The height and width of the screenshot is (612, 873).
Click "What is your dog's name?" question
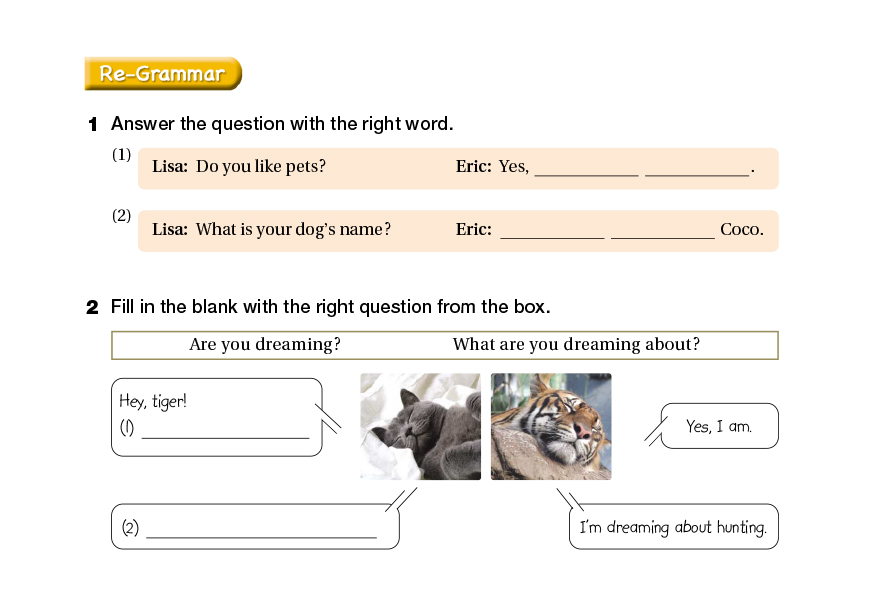click(x=293, y=230)
